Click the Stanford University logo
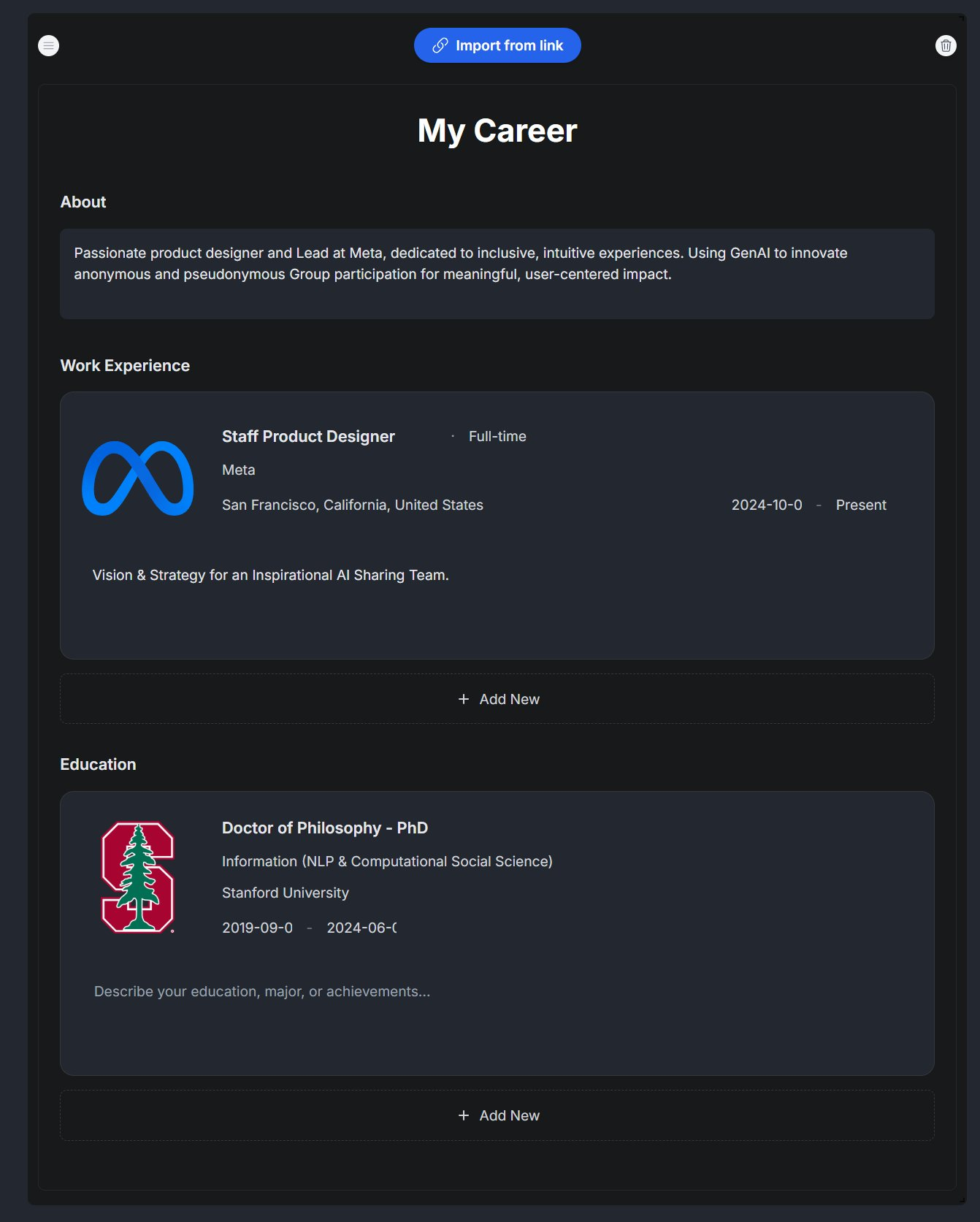 click(x=138, y=877)
